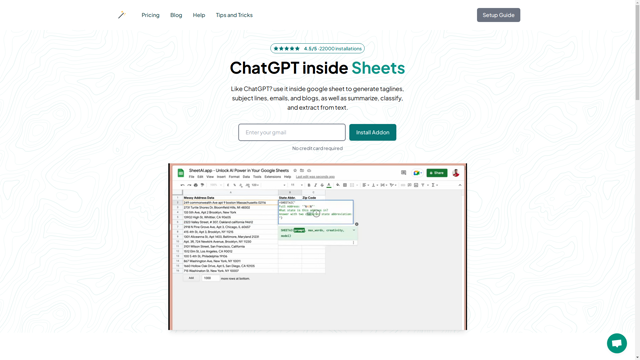Click the Paint format icon in demo
640x360 pixels.
click(202, 185)
